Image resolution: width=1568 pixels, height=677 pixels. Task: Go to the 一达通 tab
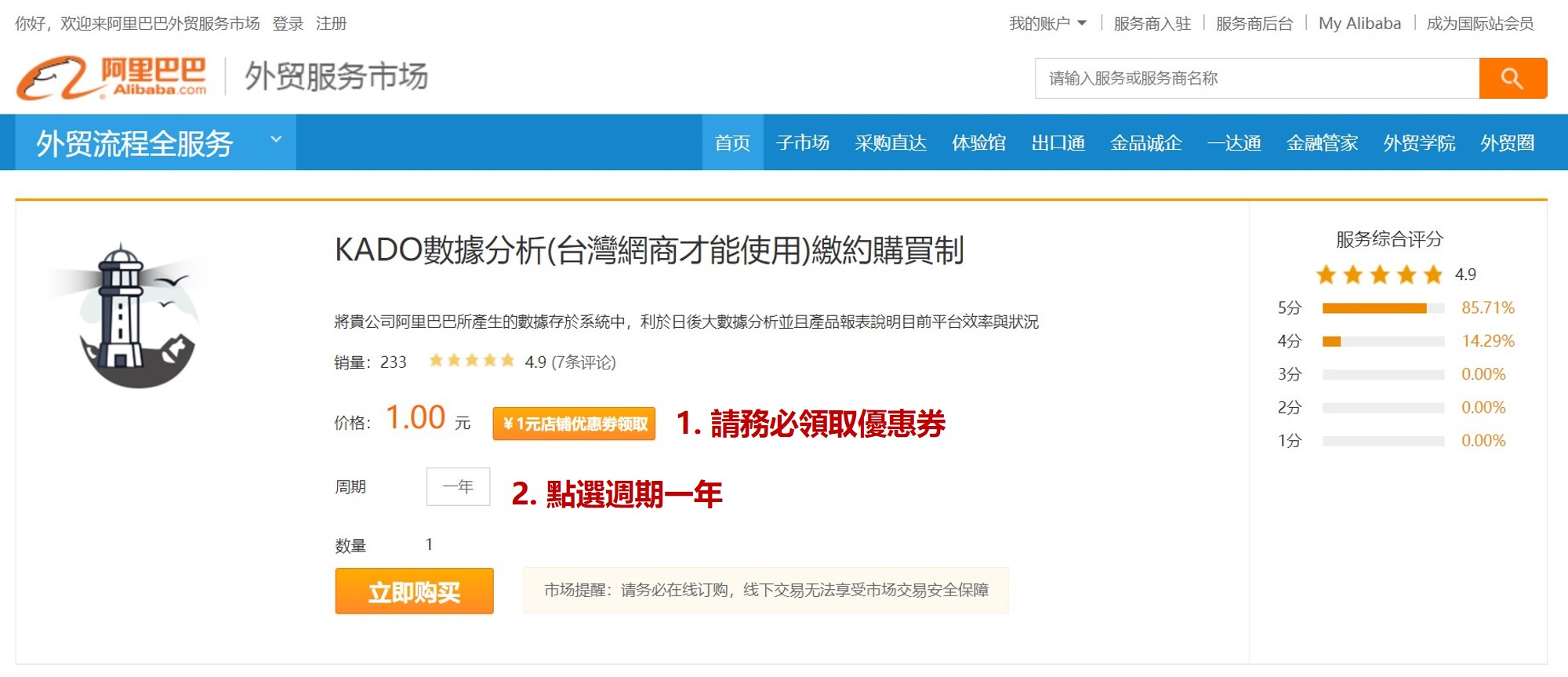coord(1234,143)
